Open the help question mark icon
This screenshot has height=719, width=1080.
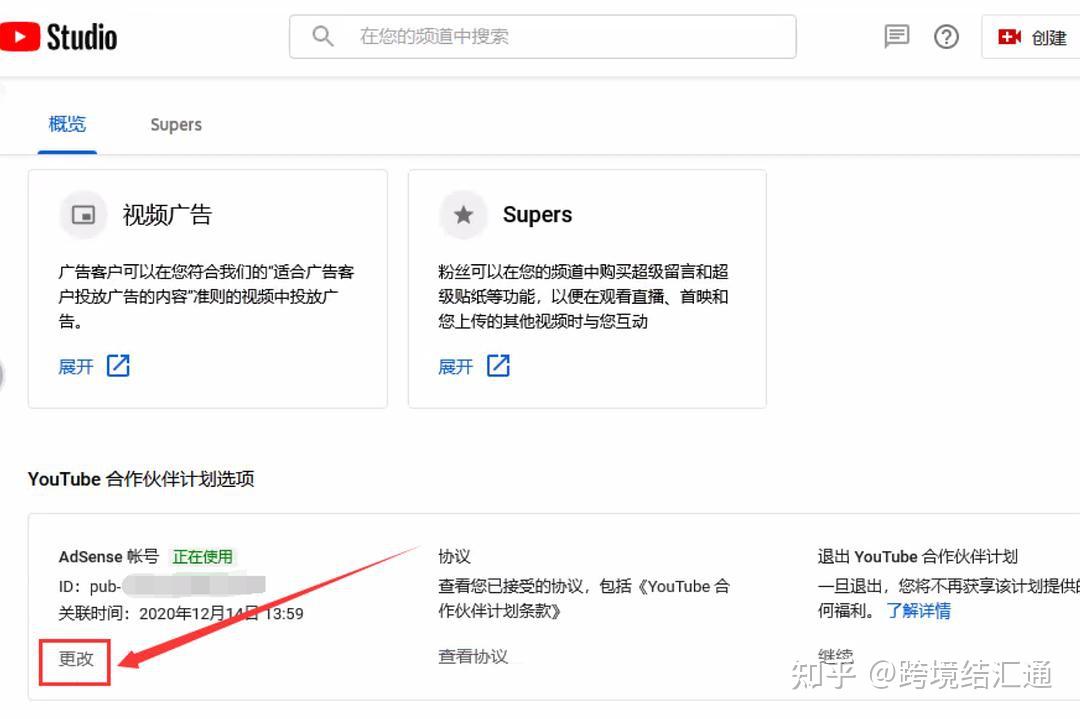(x=946, y=37)
